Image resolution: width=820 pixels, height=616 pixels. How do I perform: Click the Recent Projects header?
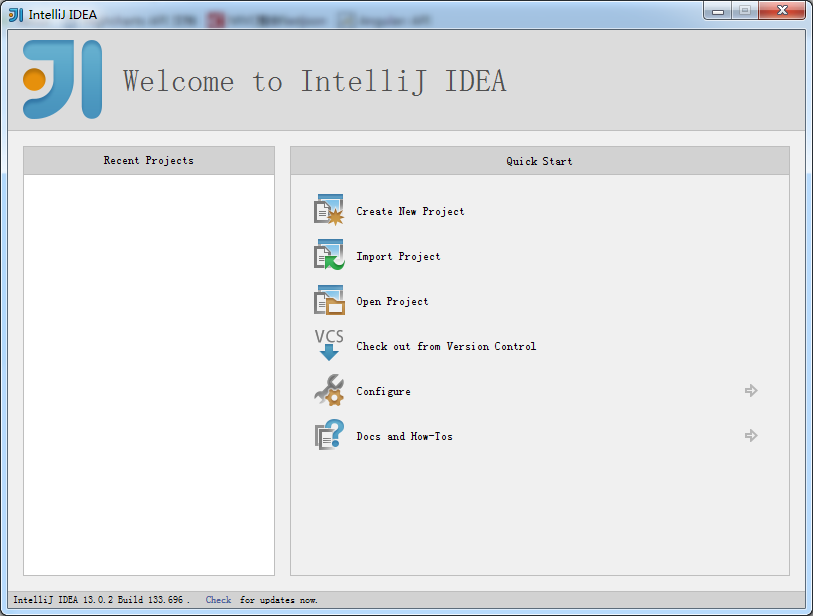coord(149,161)
